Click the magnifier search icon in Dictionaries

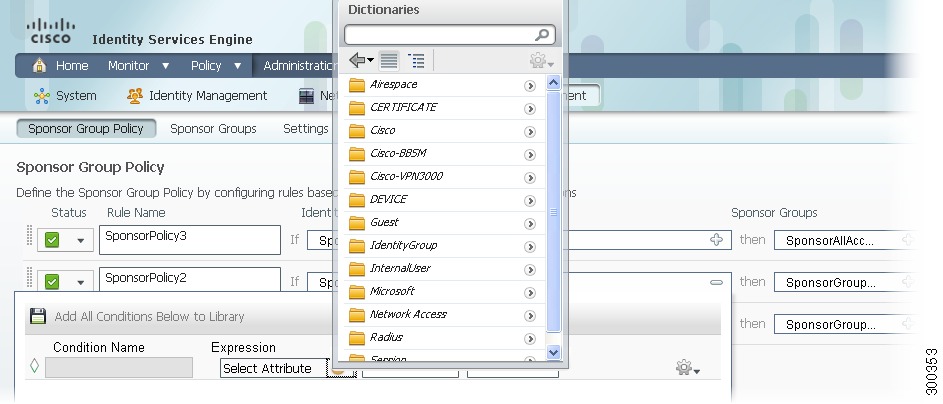[542, 35]
